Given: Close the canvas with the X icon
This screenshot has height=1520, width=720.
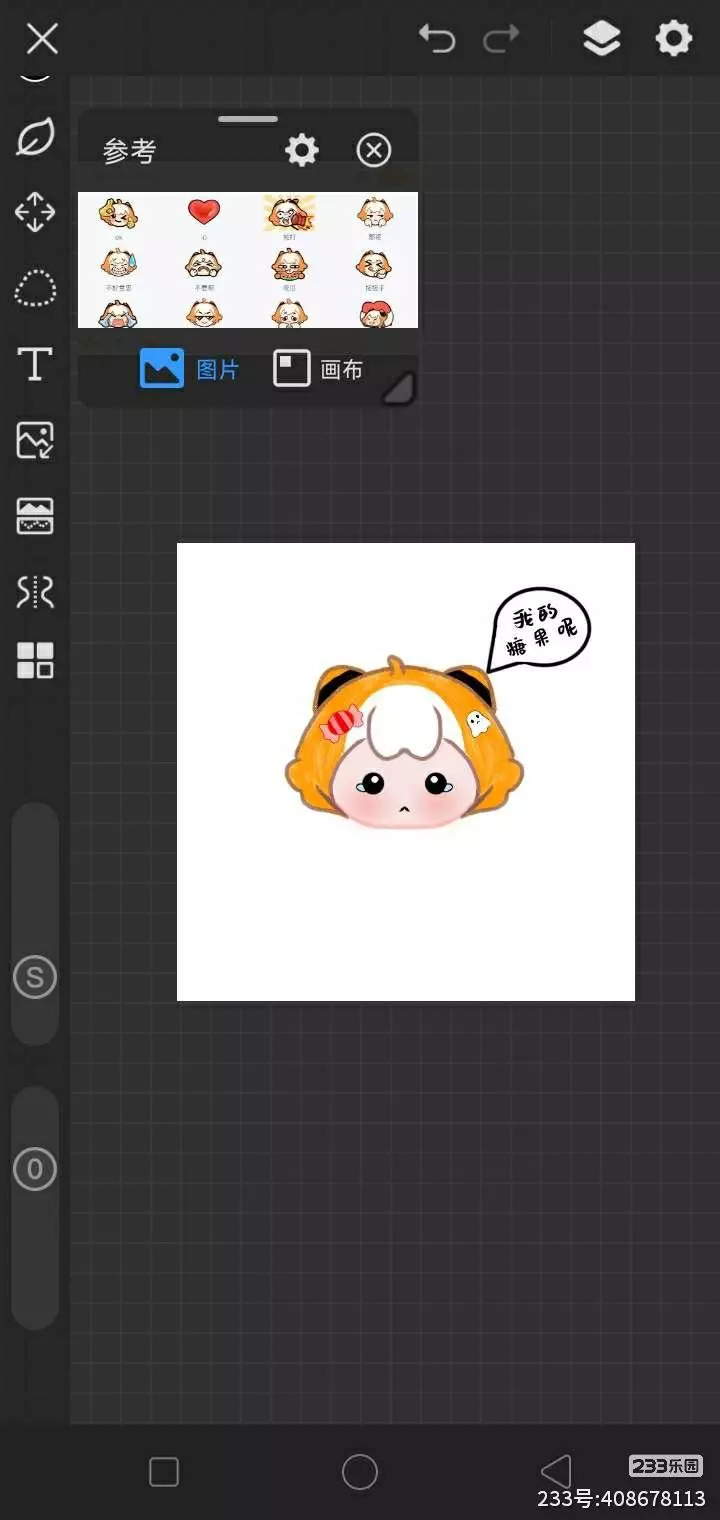Looking at the screenshot, I should (x=42, y=39).
